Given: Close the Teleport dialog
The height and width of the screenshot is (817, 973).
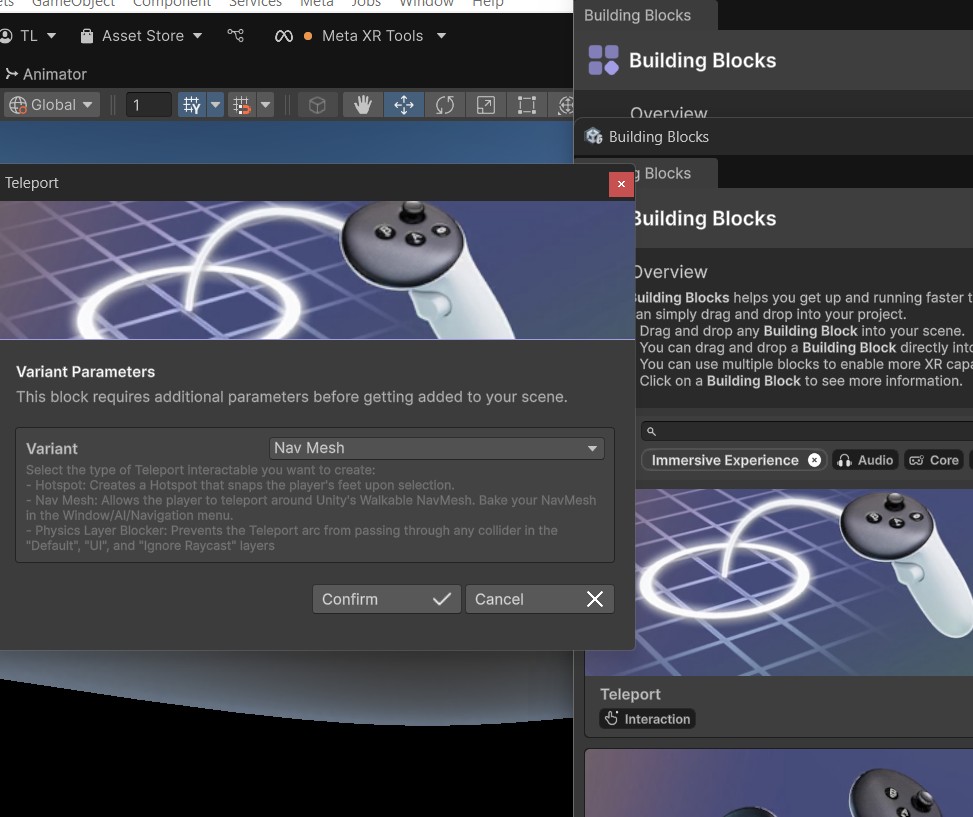Looking at the screenshot, I should [x=621, y=184].
